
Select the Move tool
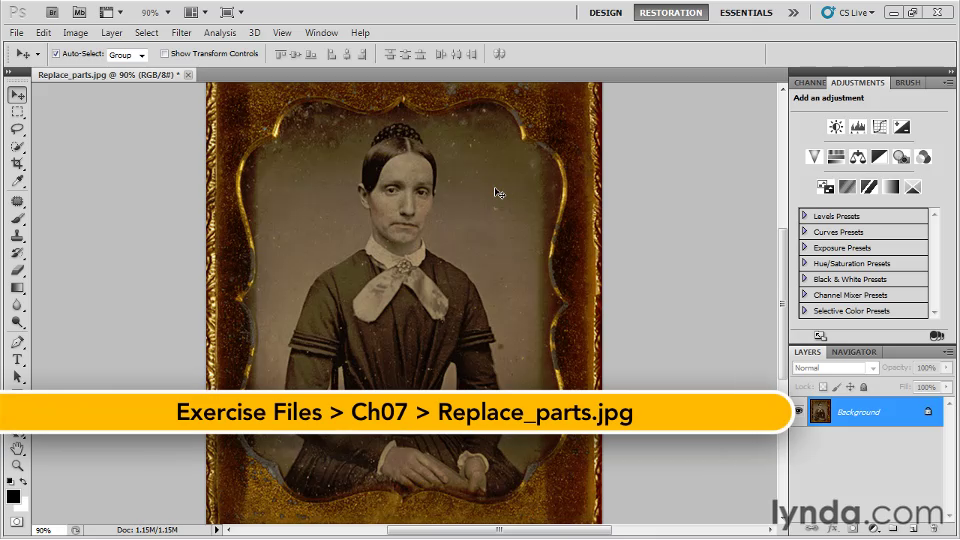click(x=17, y=95)
